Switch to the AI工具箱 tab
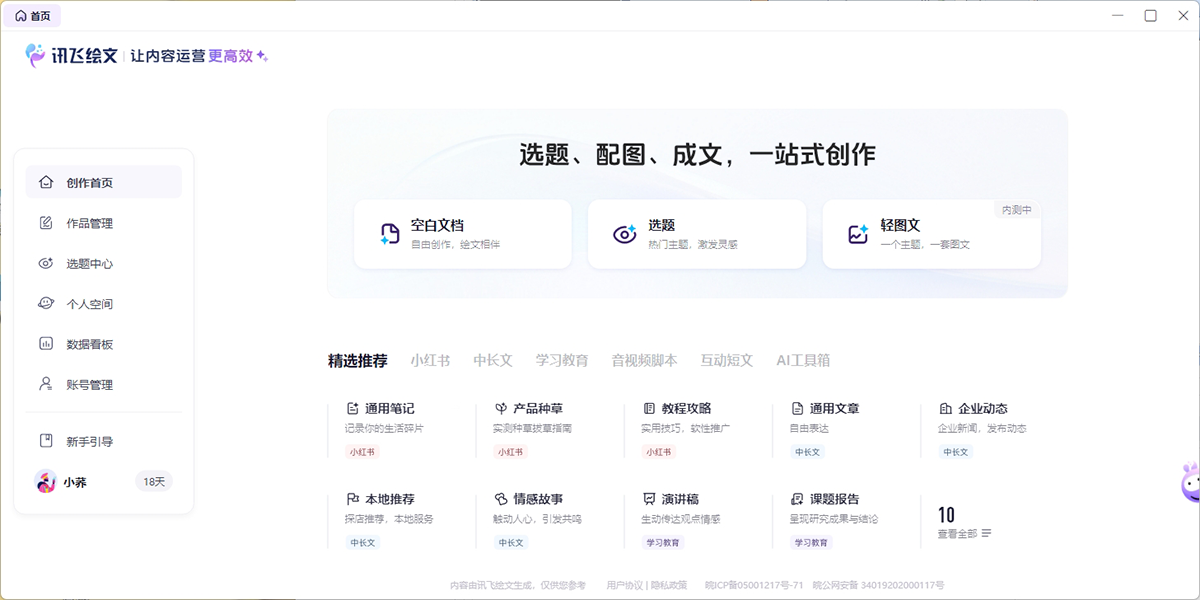This screenshot has height=600, width=1200. [x=803, y=360]
